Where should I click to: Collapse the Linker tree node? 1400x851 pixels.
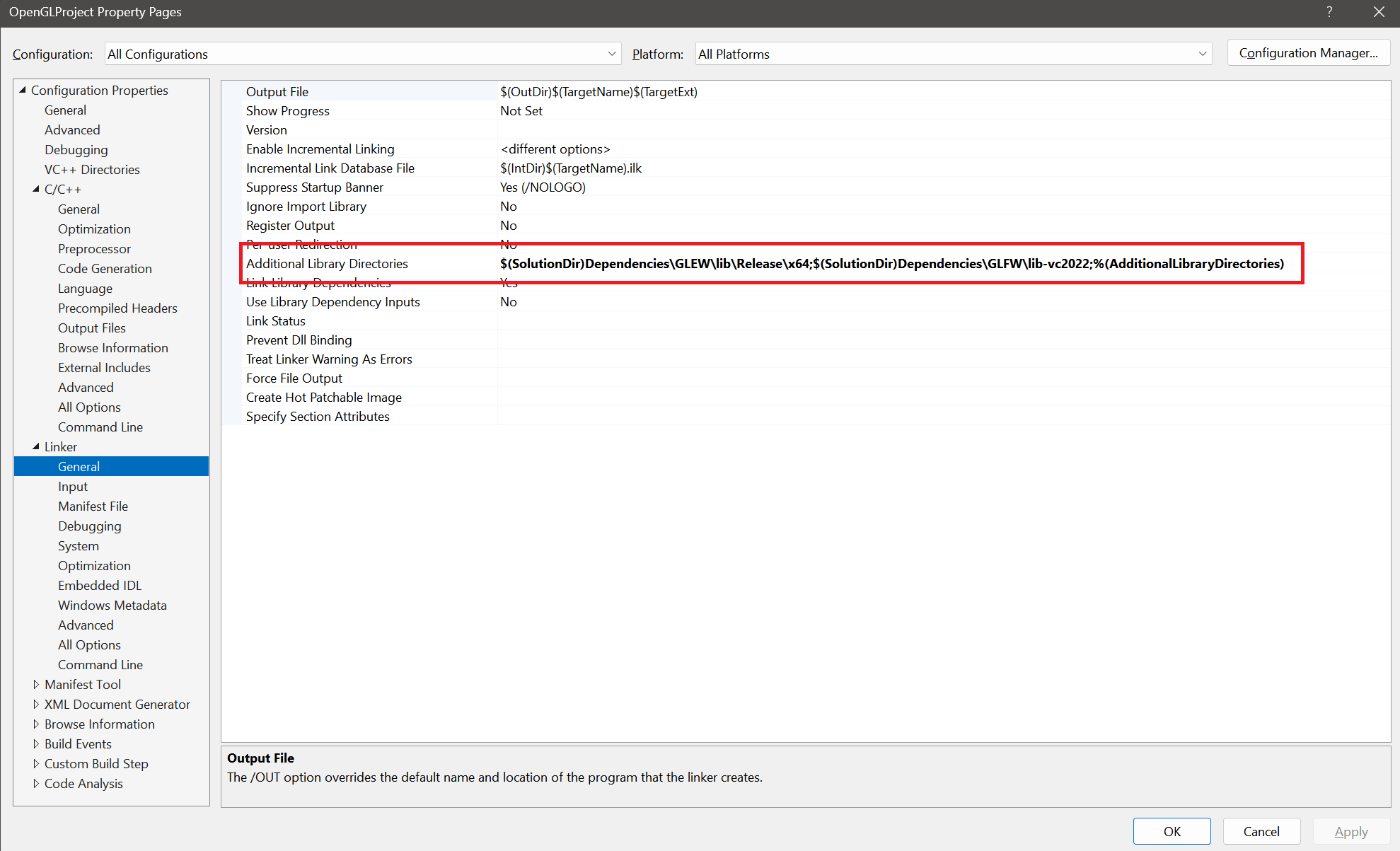point(36,446)
